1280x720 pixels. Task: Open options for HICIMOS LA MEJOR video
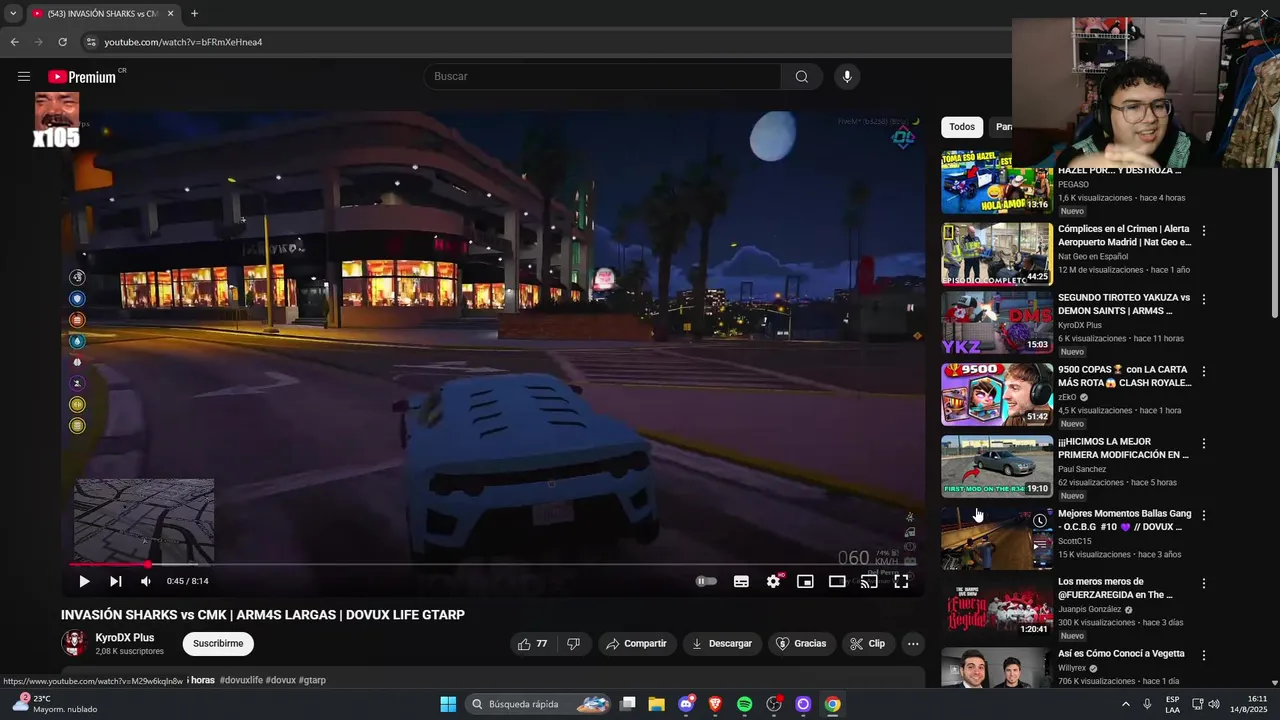click(x=1204, y=443)
